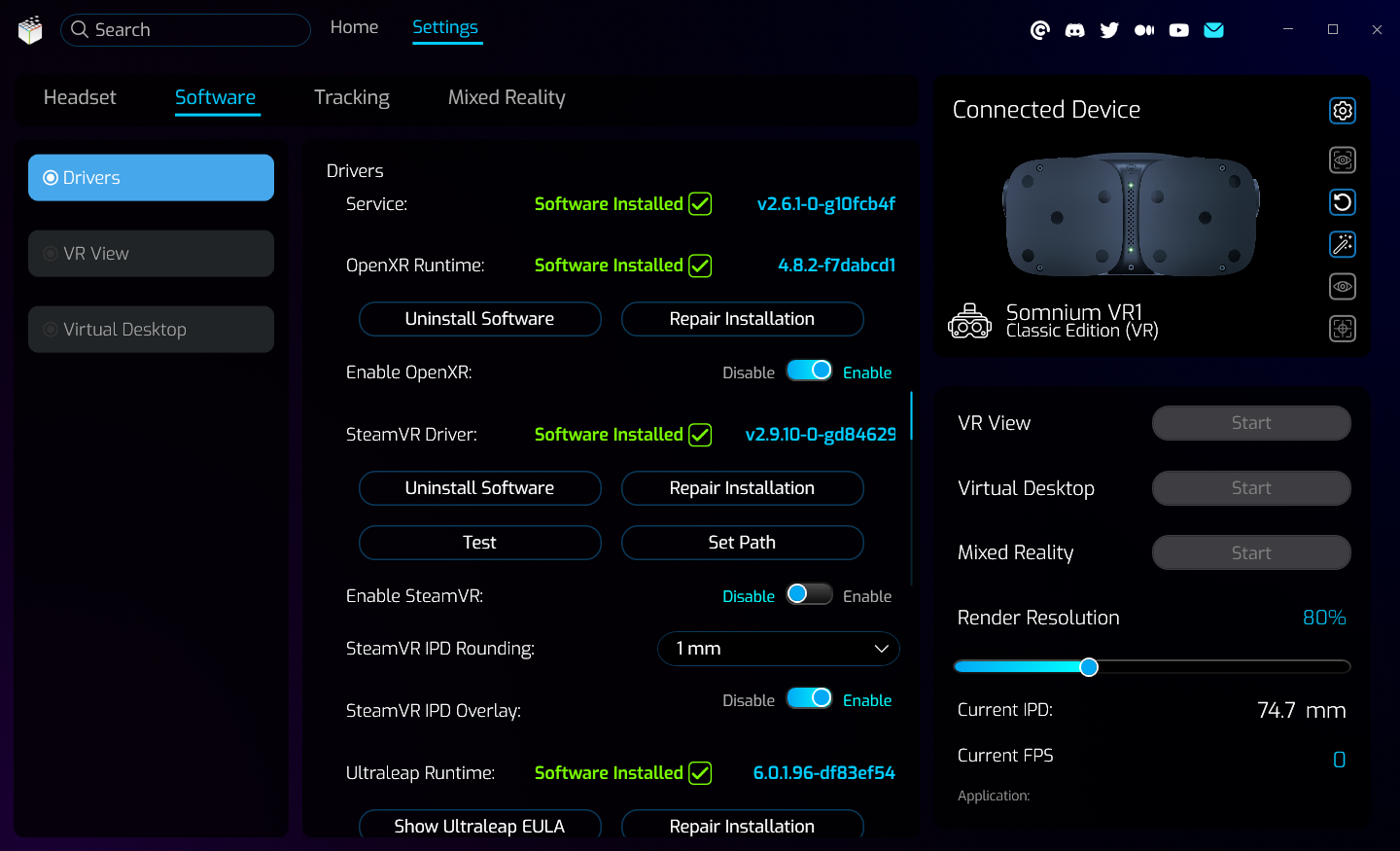Click the 80% Render Resolution value
1400x851 pixels.
coord(1324,618)
